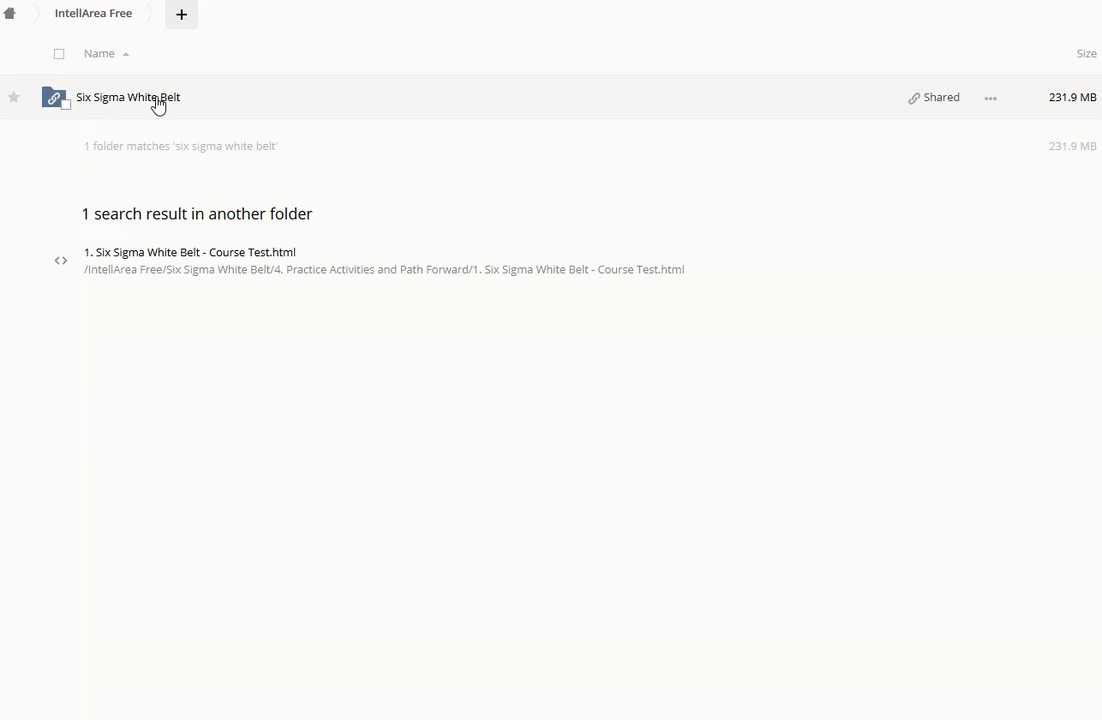Click the HTML code file icon
The height and width of the screenshot is (720, 1102).
(x=61, y=261)
